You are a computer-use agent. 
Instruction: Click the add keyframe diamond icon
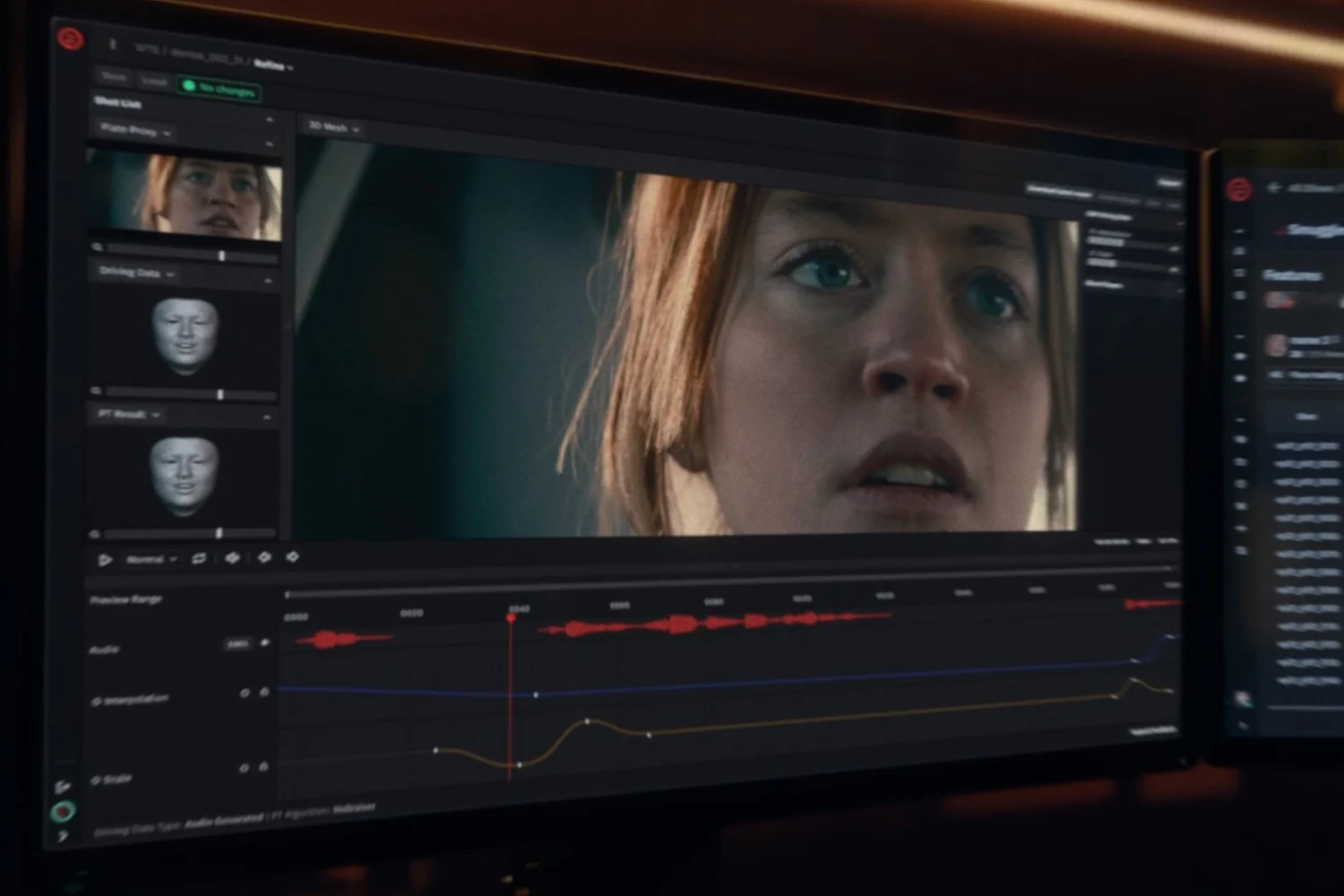264,557
